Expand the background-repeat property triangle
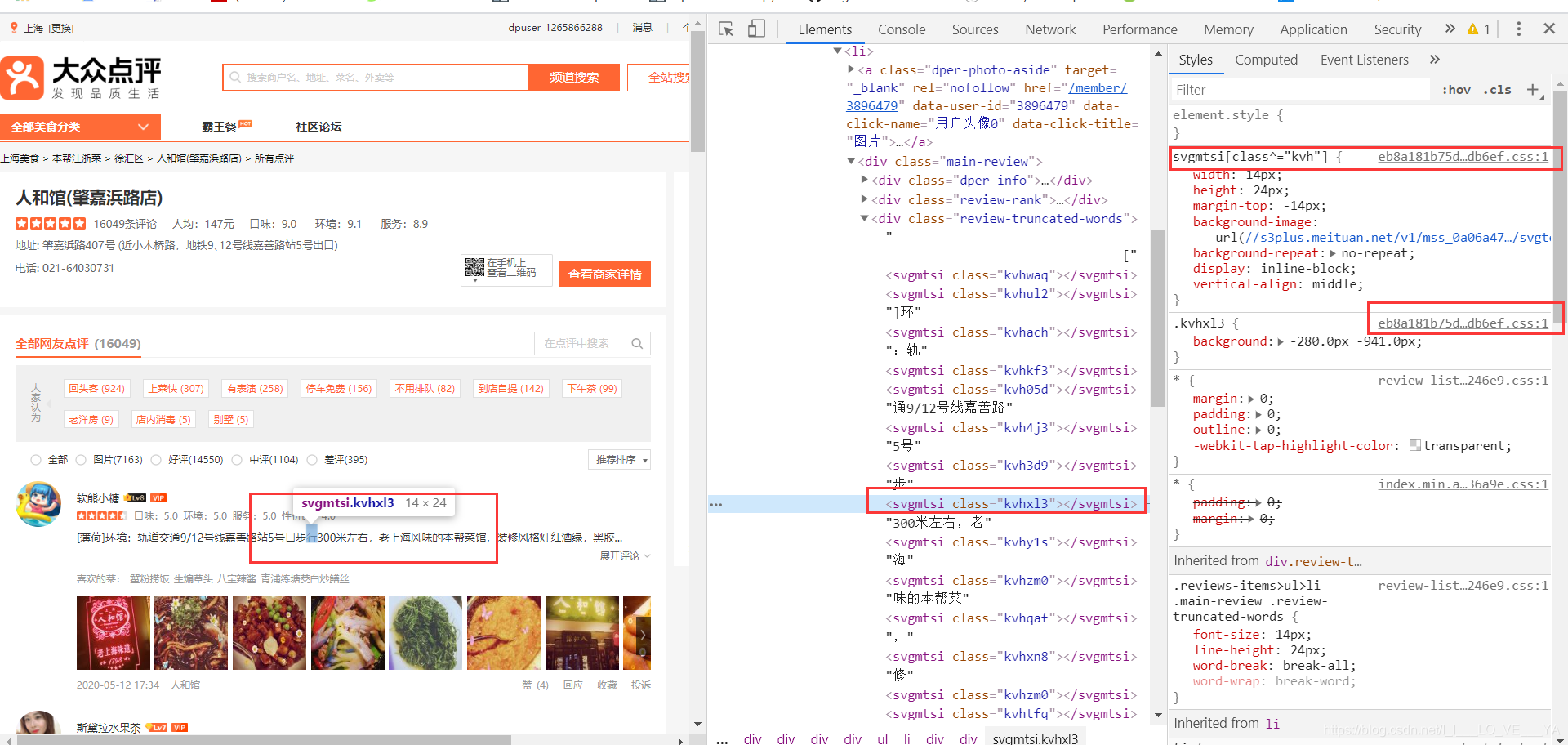This screenshot has height=745, width=1568. pos(1334,253)
